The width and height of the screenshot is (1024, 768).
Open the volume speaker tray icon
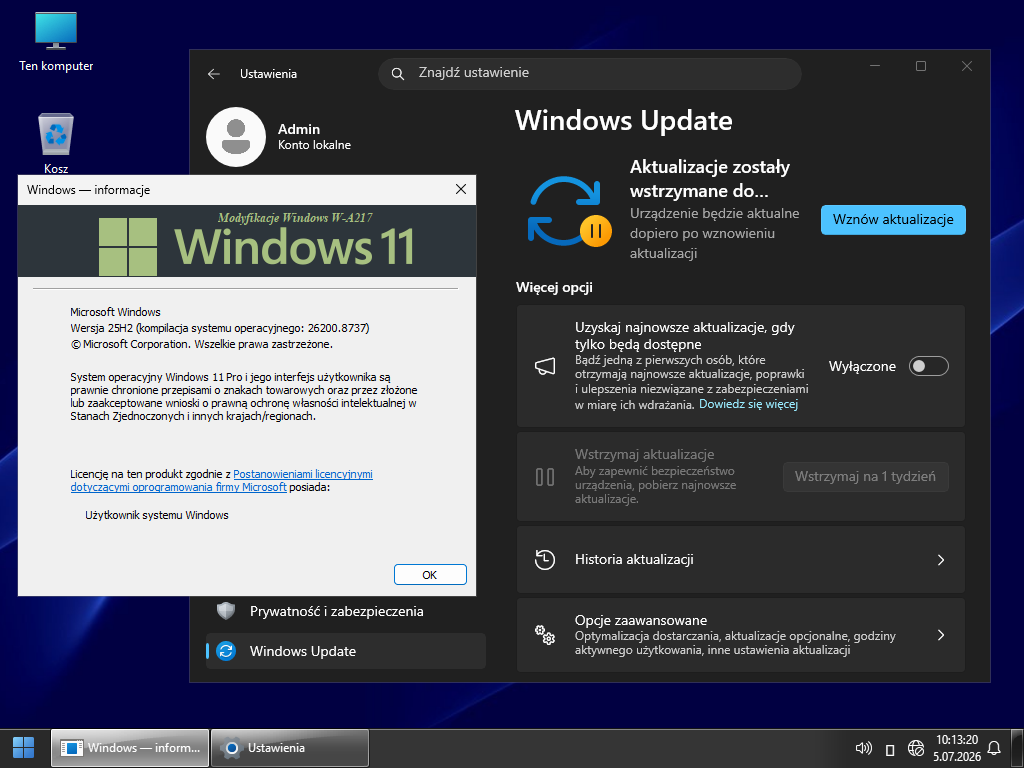pyautogui.click(x=863, y=748)
